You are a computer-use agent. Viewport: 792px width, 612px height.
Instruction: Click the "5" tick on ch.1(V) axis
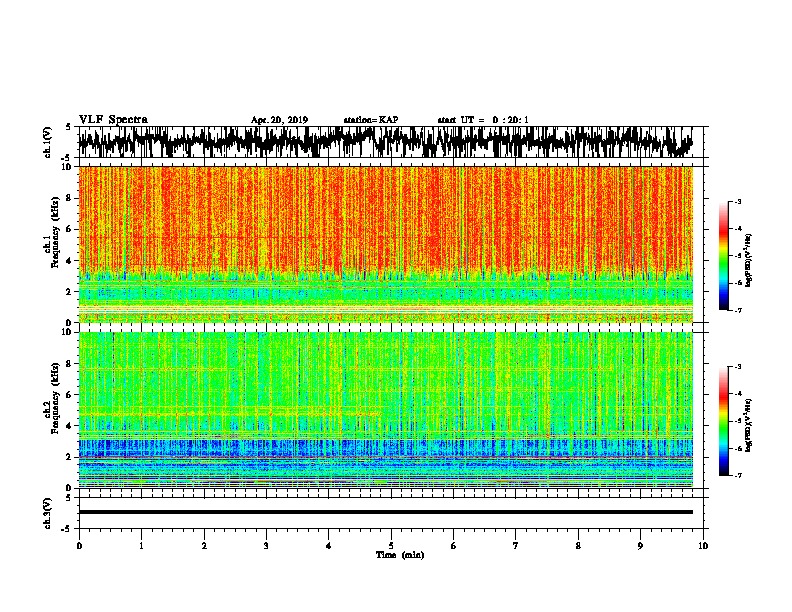[69, 127]
